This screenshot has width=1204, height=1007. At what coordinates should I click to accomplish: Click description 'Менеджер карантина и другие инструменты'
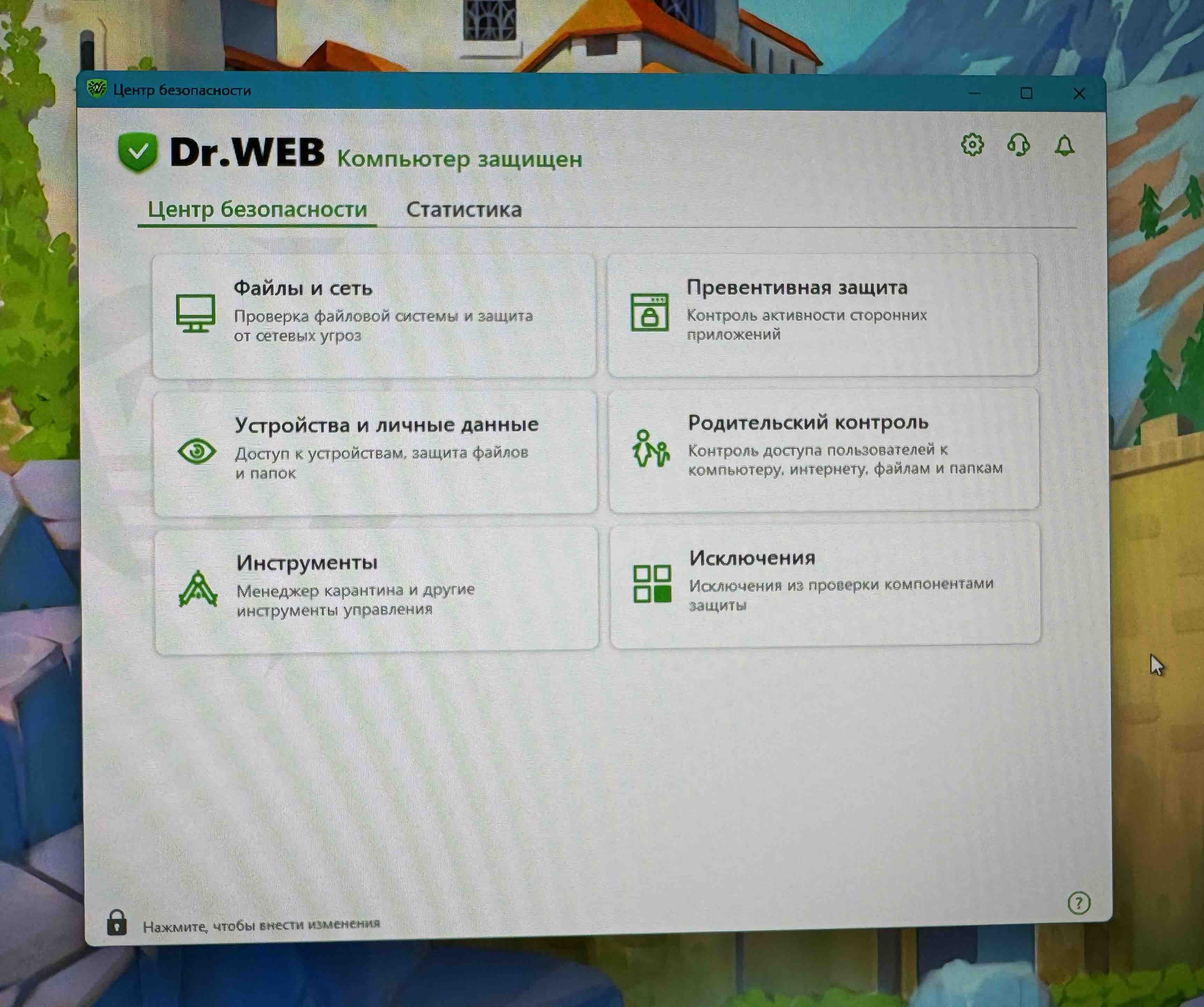[x=355, y=599]
